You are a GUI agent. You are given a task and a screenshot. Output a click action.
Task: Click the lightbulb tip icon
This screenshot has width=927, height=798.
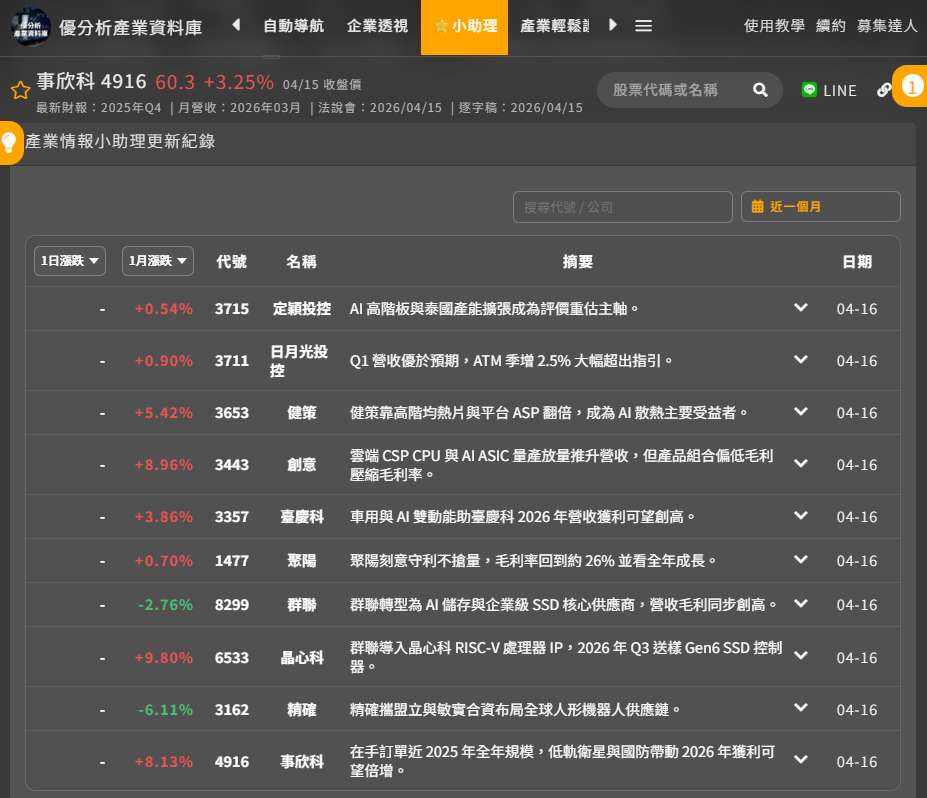(x=9, y=142)
